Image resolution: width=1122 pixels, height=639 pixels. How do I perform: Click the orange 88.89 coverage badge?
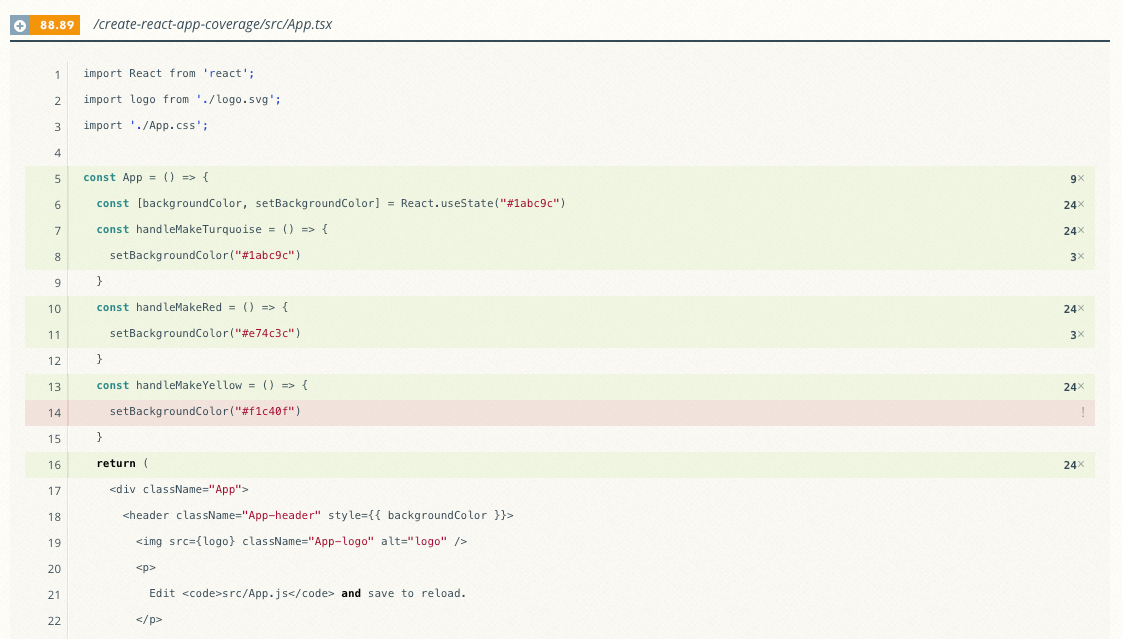click(x=56, y=25)
